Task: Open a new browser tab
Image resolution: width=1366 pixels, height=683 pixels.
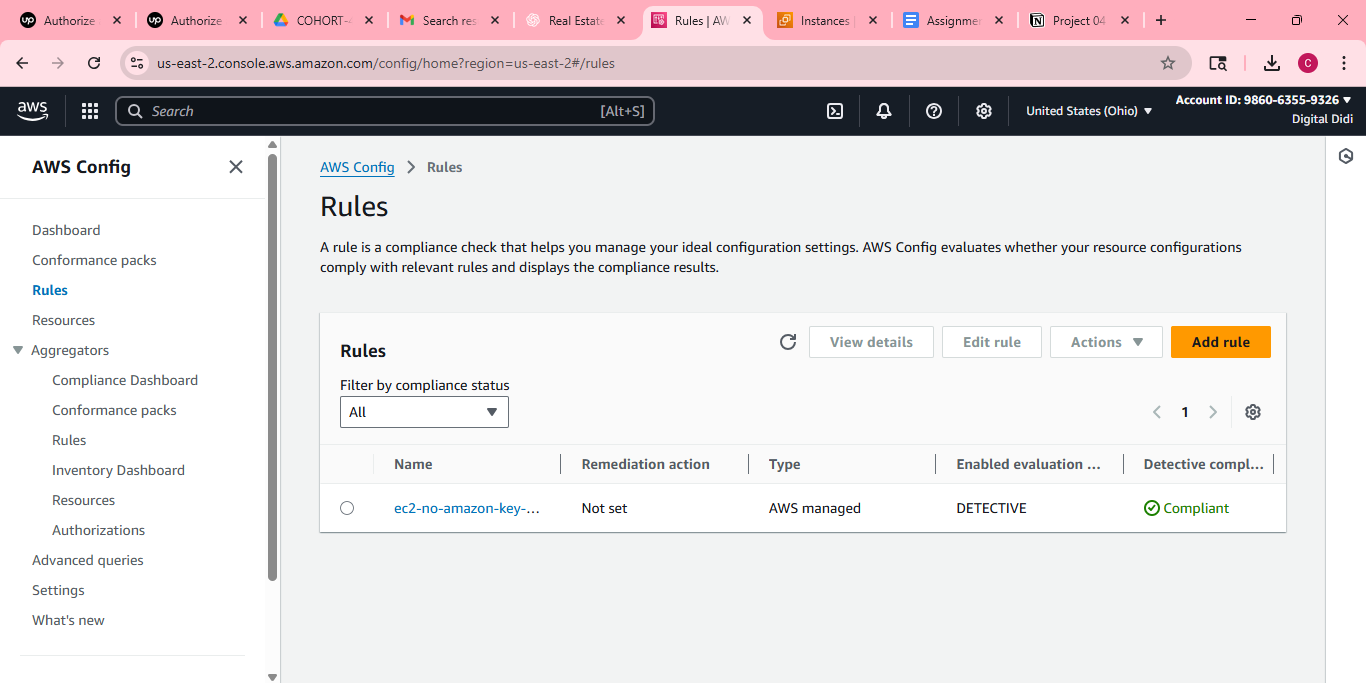Action: point(1160,20)
